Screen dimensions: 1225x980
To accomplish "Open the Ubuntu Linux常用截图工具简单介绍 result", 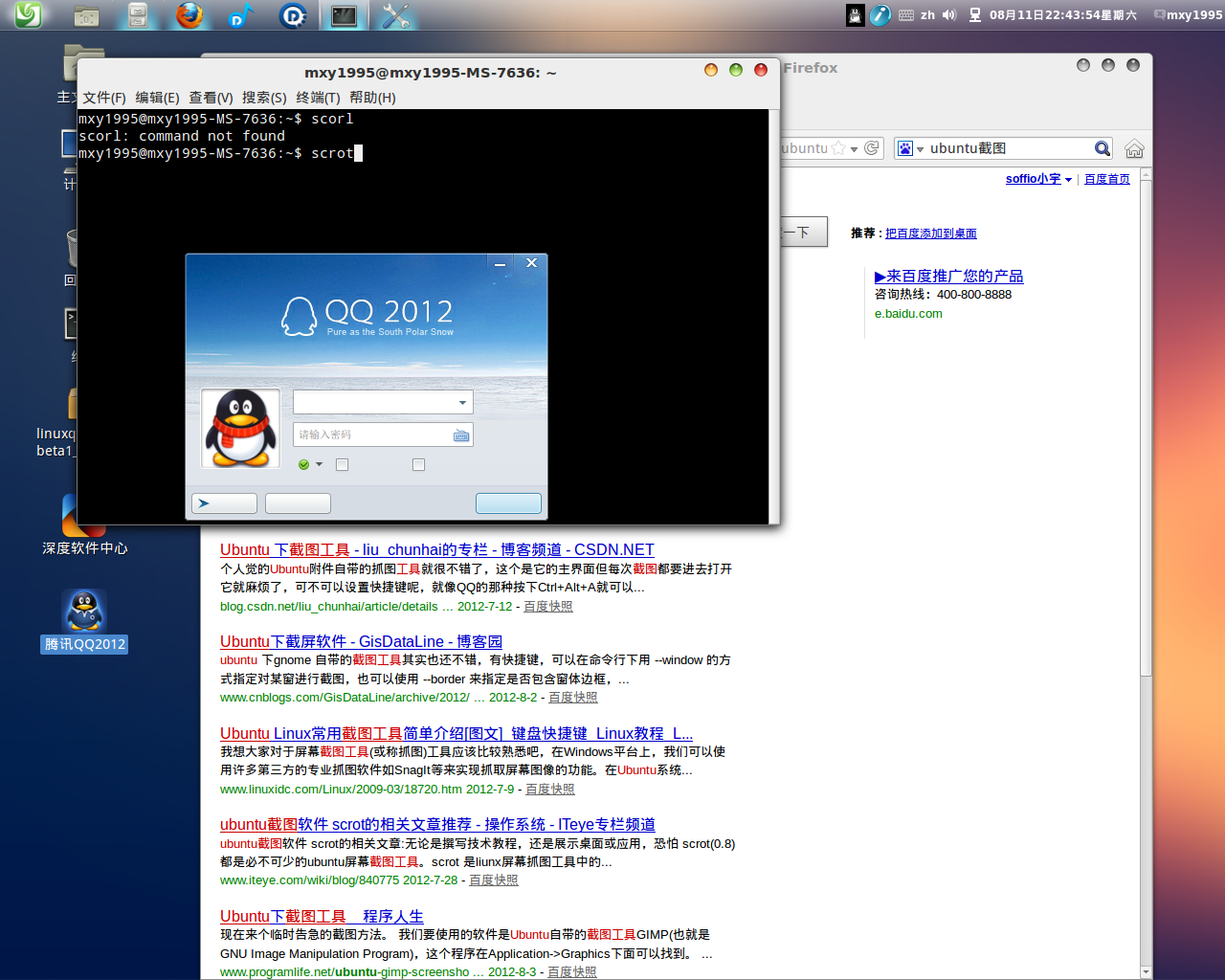I will coord(457,734).
